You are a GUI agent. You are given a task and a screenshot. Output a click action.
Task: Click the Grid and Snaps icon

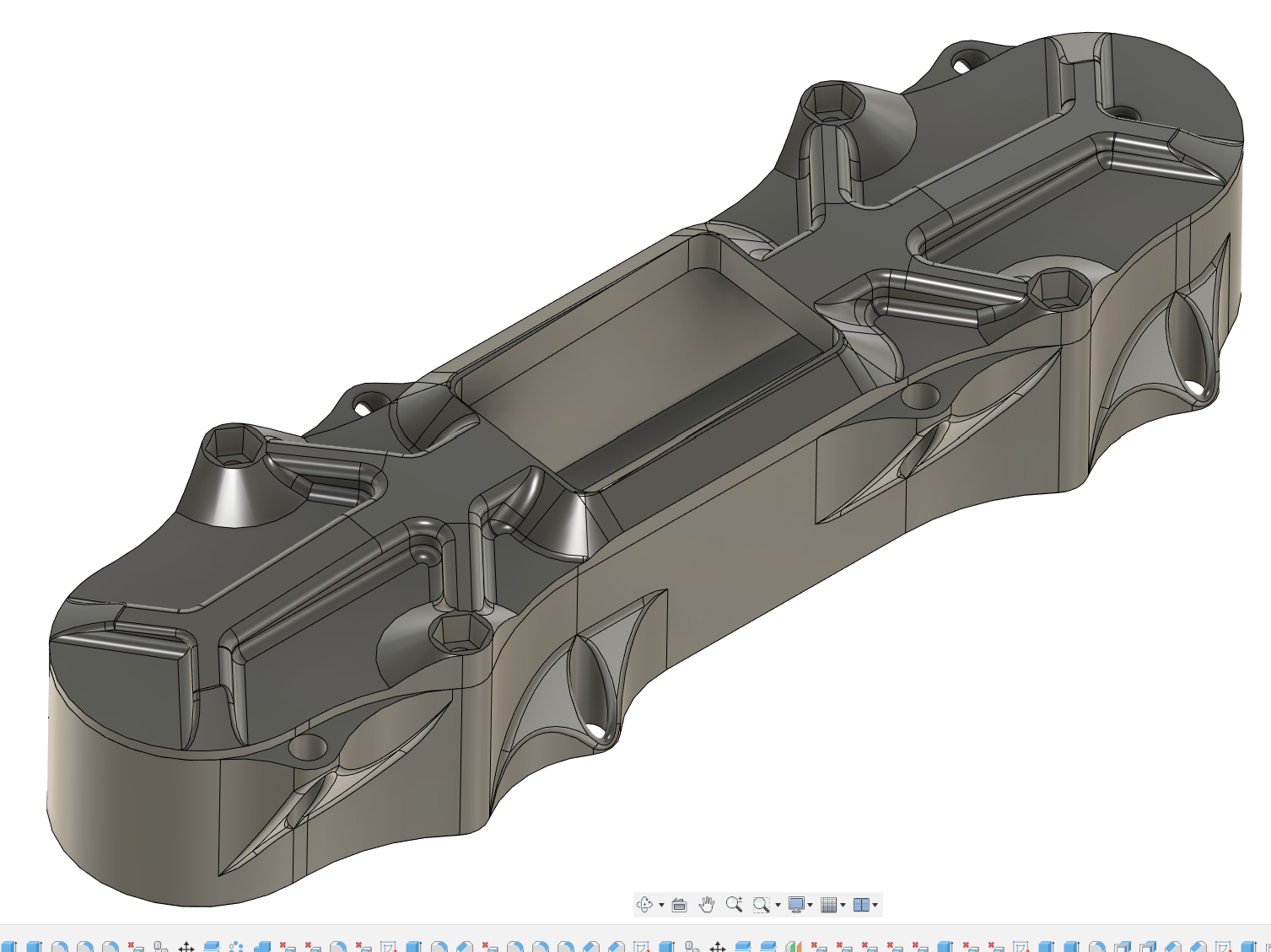click(x=828, y=905)
